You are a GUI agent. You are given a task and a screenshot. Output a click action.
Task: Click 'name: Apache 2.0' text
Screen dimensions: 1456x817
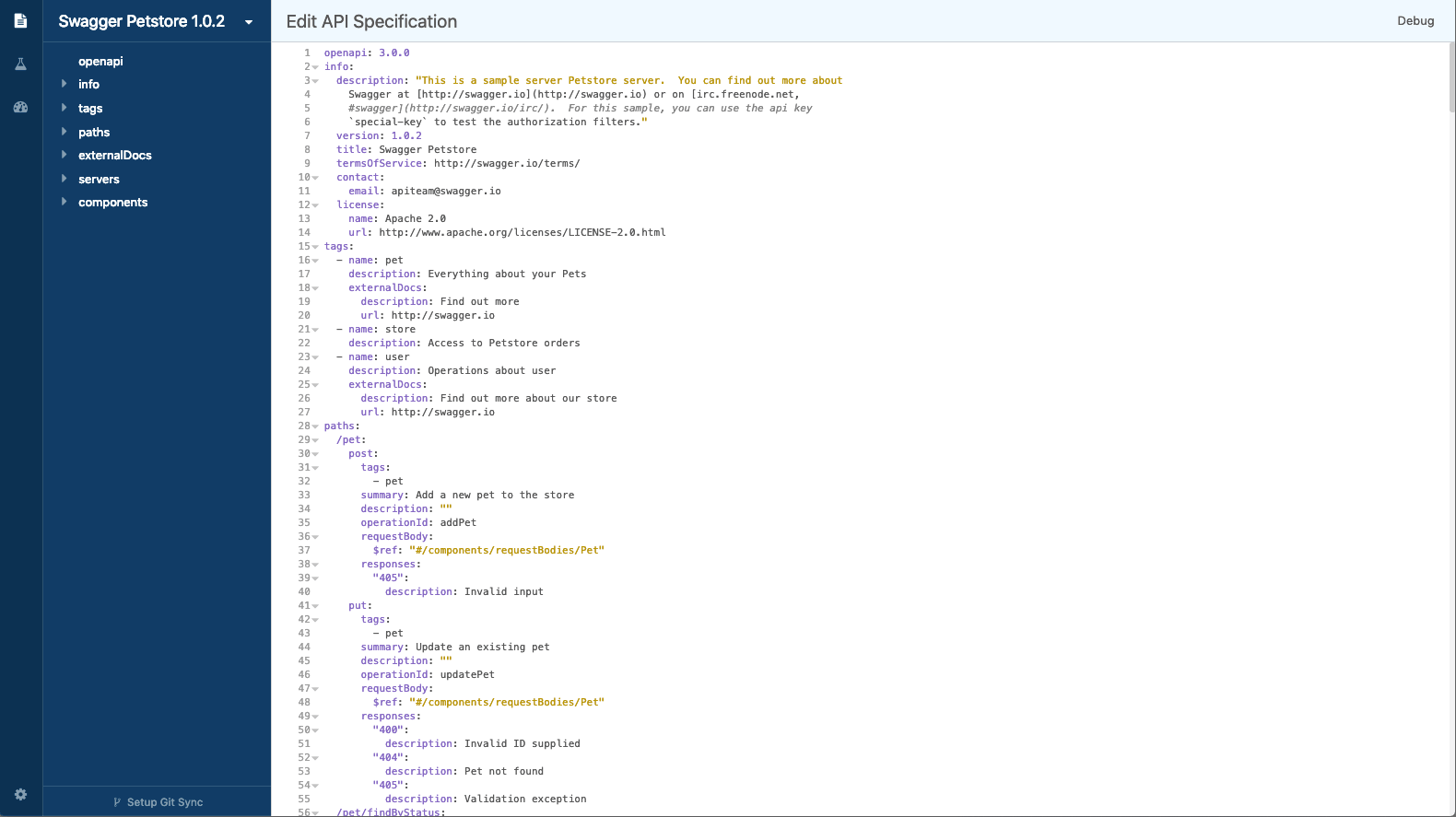coord(397,218)
